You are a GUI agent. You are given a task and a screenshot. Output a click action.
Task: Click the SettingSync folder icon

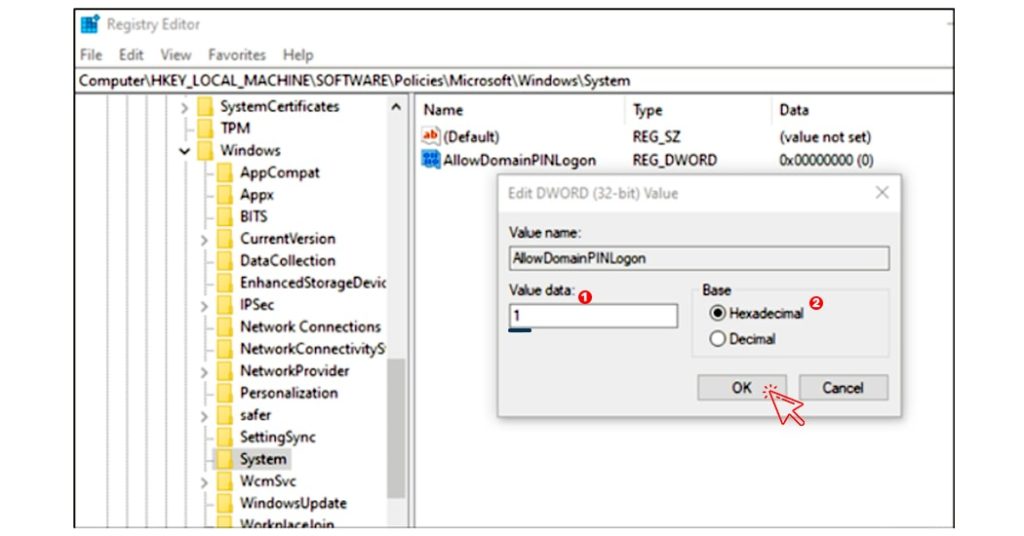click(x=225, y=437)
